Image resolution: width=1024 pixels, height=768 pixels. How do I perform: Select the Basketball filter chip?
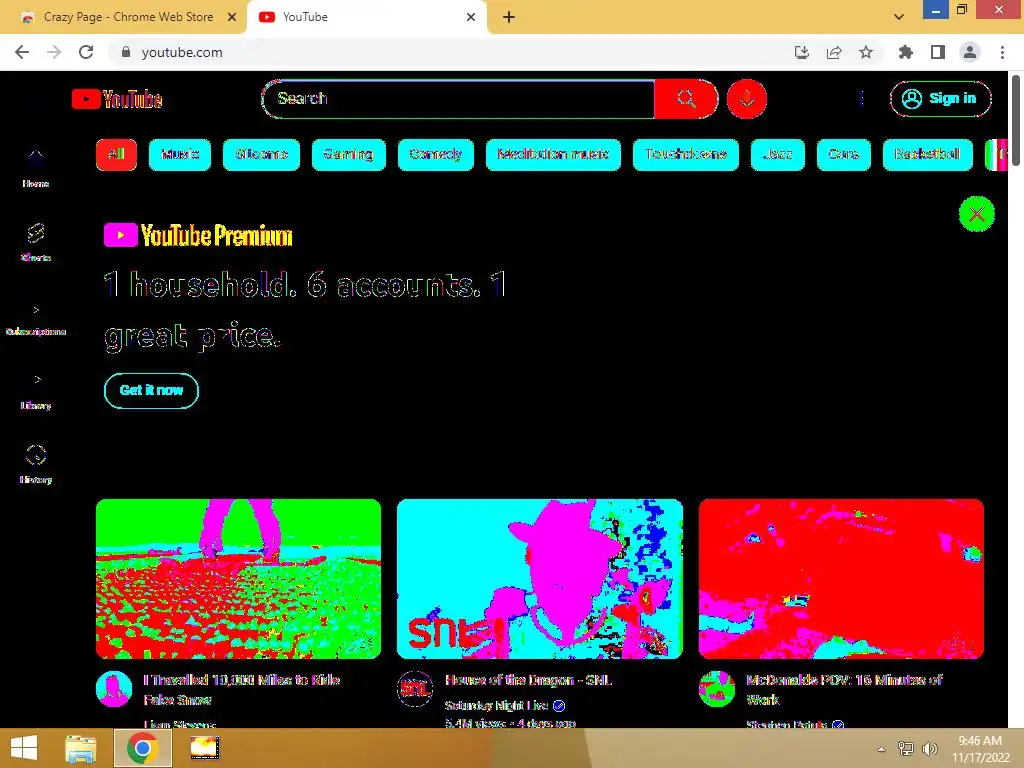point(927,155)
